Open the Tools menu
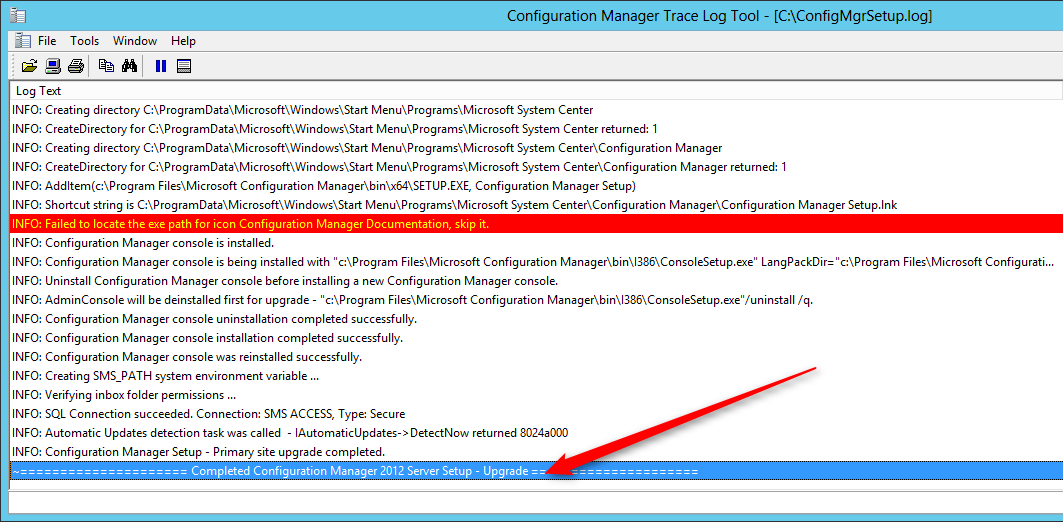The image size is (1063, 522). point(85,41)
